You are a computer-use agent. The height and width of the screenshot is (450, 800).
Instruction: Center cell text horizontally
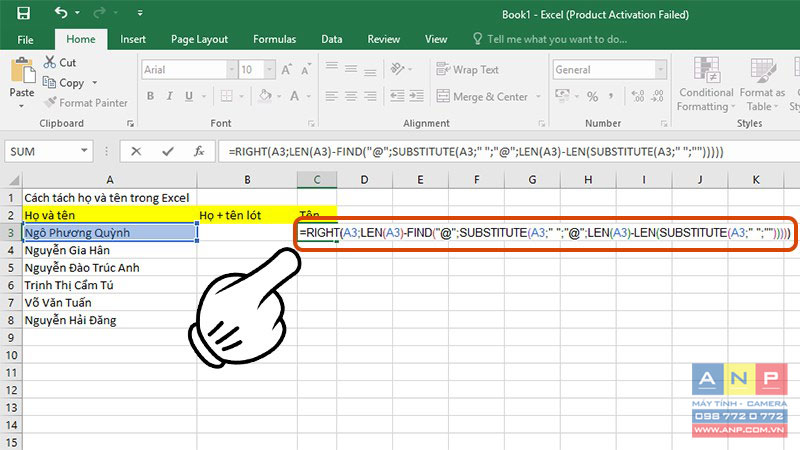[351, 96]
